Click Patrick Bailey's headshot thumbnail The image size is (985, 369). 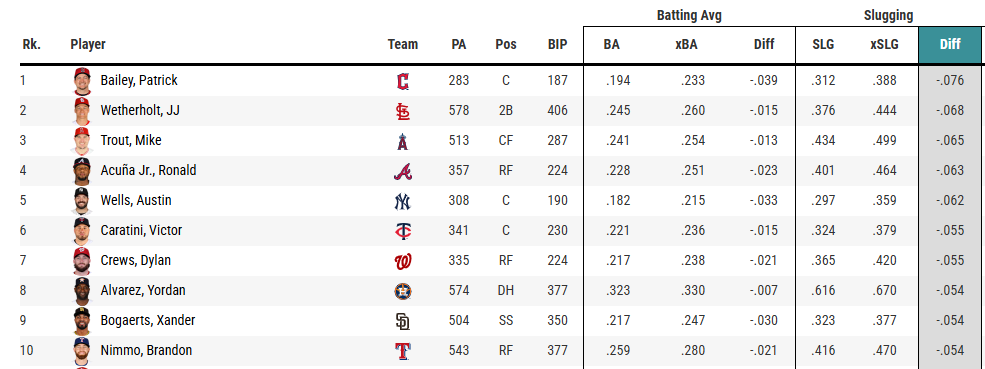(82, 81)
